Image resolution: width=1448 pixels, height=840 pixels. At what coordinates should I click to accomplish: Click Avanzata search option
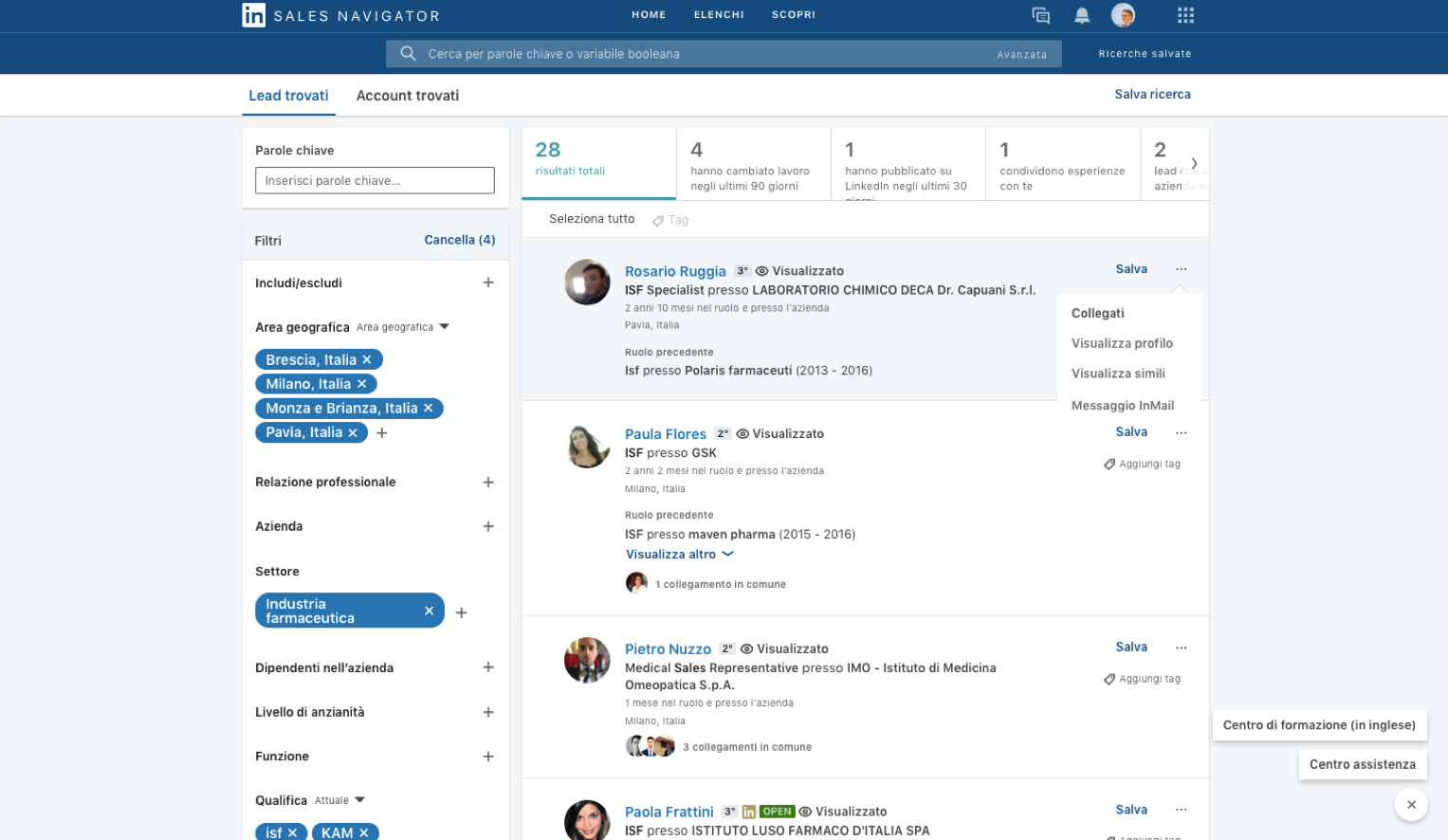1021,55
